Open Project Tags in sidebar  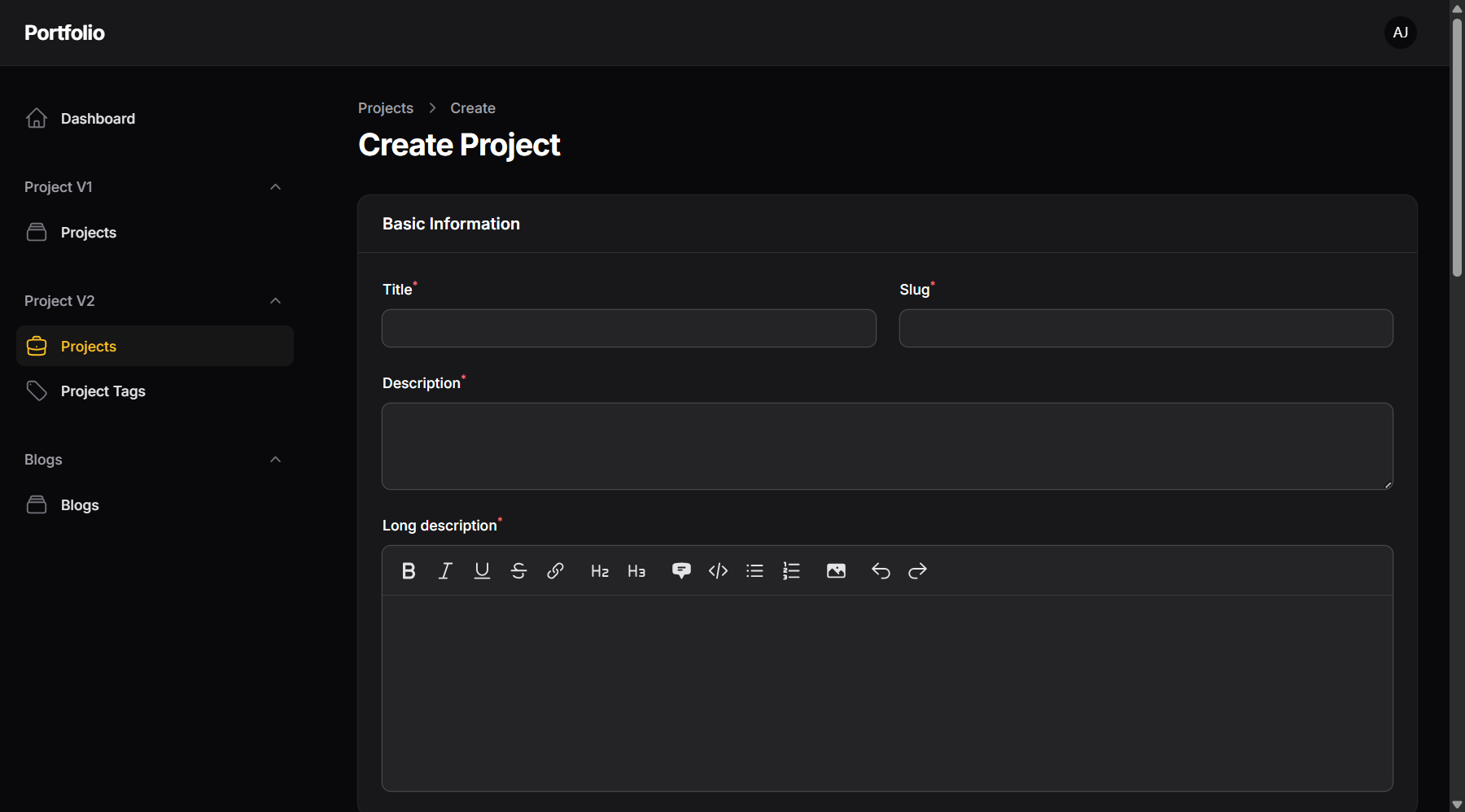tap(103, 391)
